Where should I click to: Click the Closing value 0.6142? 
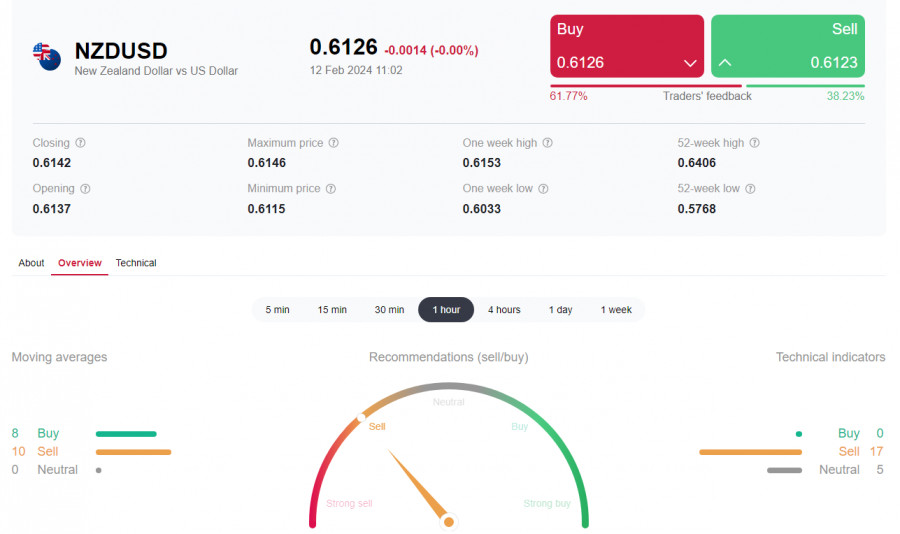click(x=52, y=163)
